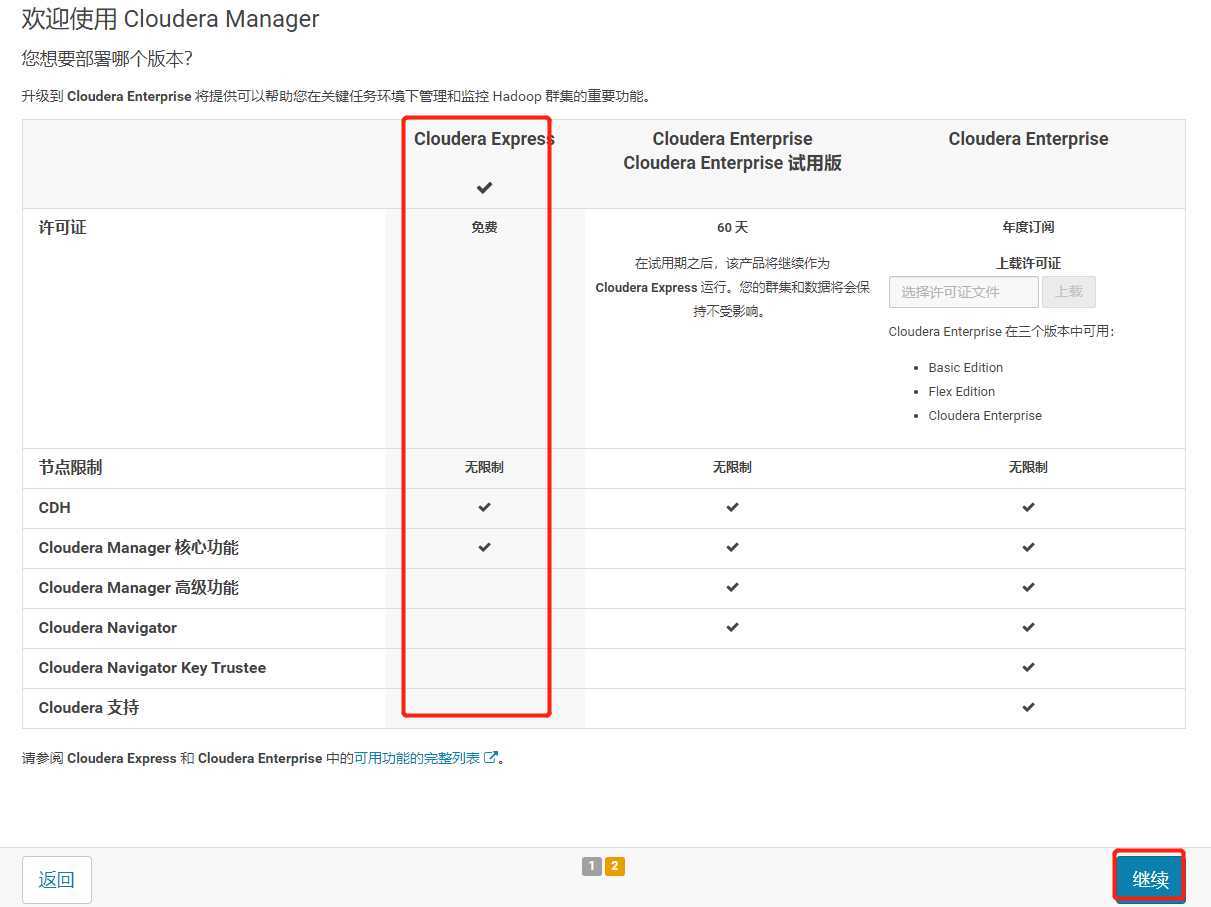The width and height of the screenshot is (1211, 907).
Task: Click the 欢迎使用 Cloudera Manager heading
Action: [171, 19]
